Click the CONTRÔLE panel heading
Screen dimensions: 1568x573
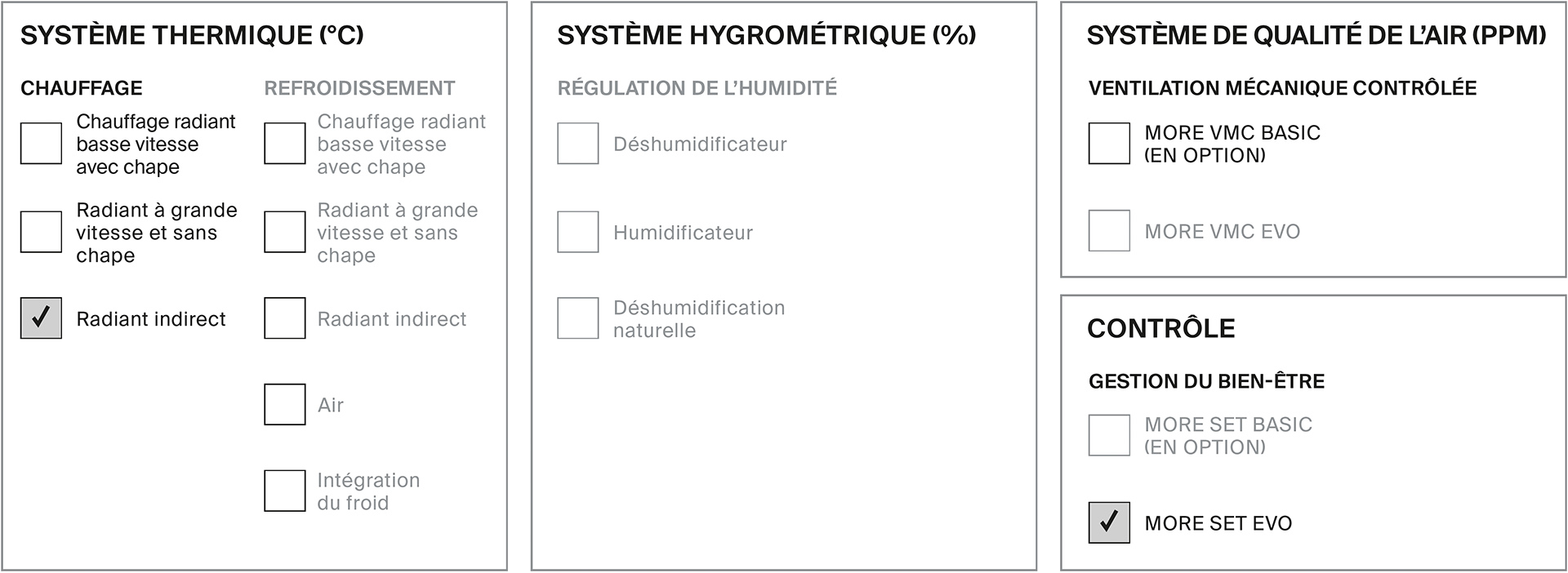[x=1161, y=328]
